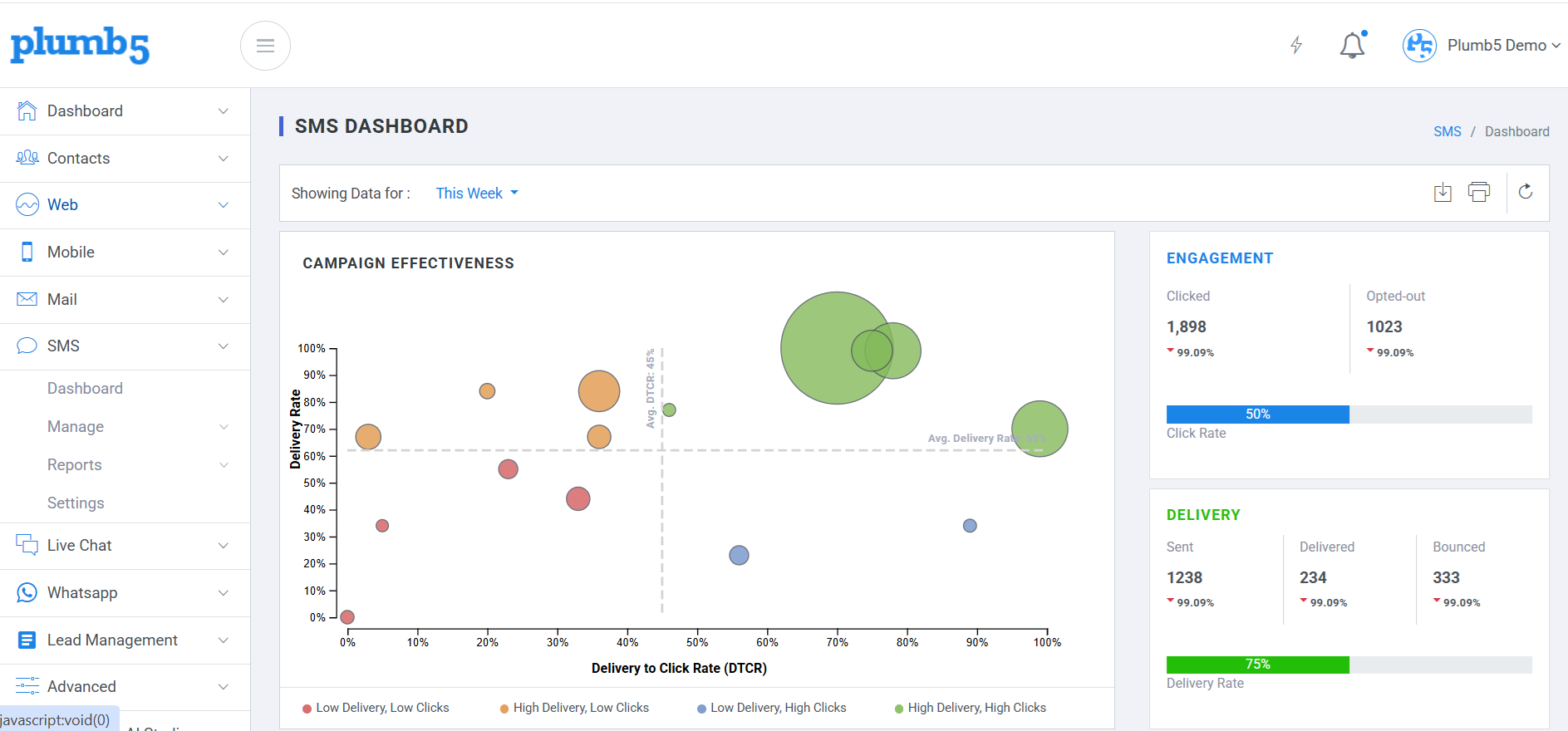Open the Plumb5 Demo account dropdown

(1503, 46)
